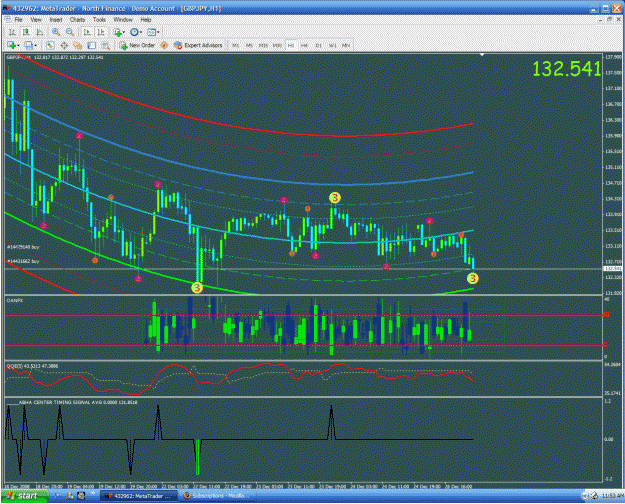Open the File menu

point(18,20)
